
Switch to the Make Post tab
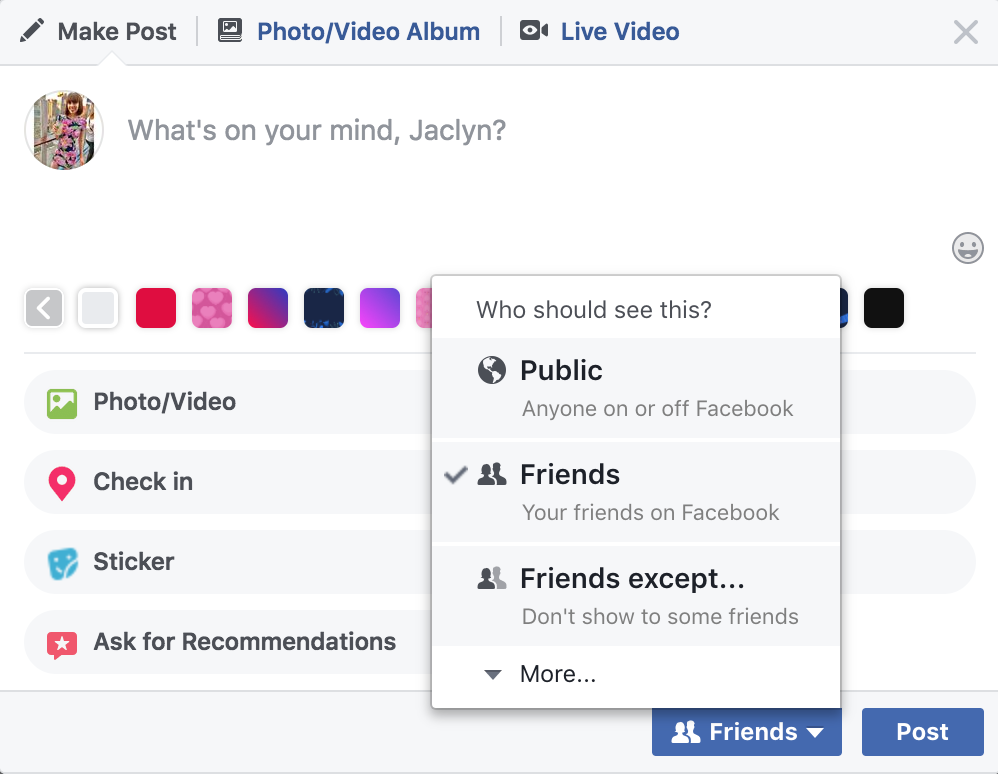98,31
